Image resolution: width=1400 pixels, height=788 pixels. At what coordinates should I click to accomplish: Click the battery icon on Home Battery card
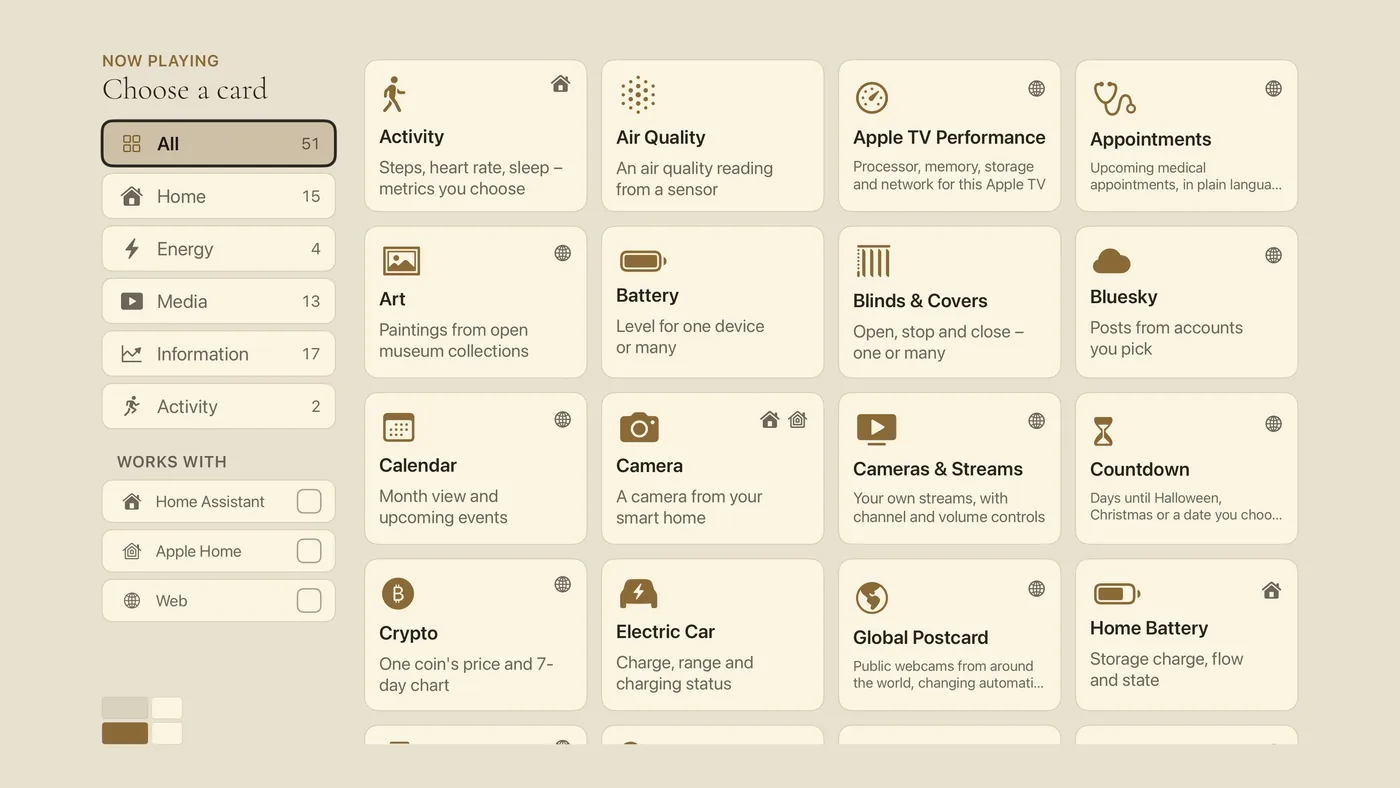coord(1116,594)
